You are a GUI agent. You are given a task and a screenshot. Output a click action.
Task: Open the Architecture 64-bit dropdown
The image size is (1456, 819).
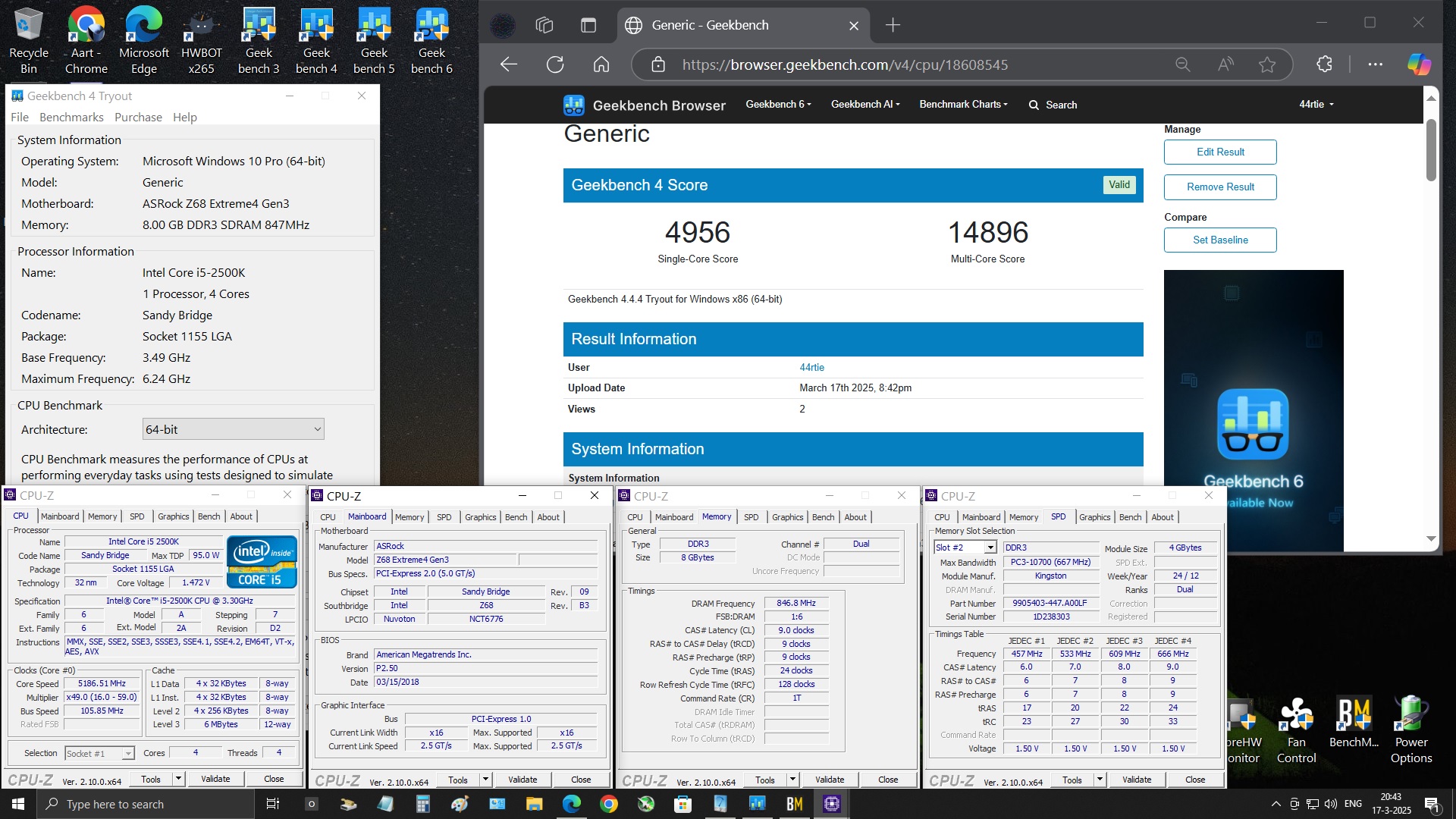click(x=234, y=429)
